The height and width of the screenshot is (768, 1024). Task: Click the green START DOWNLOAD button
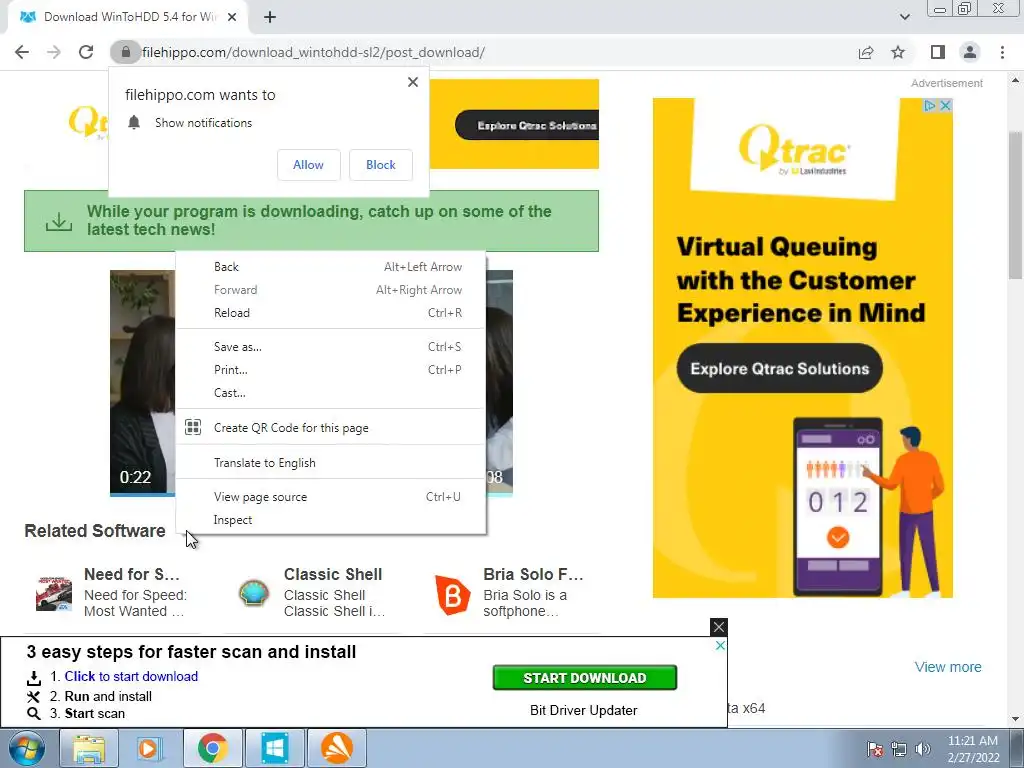(x=584, y=678)
